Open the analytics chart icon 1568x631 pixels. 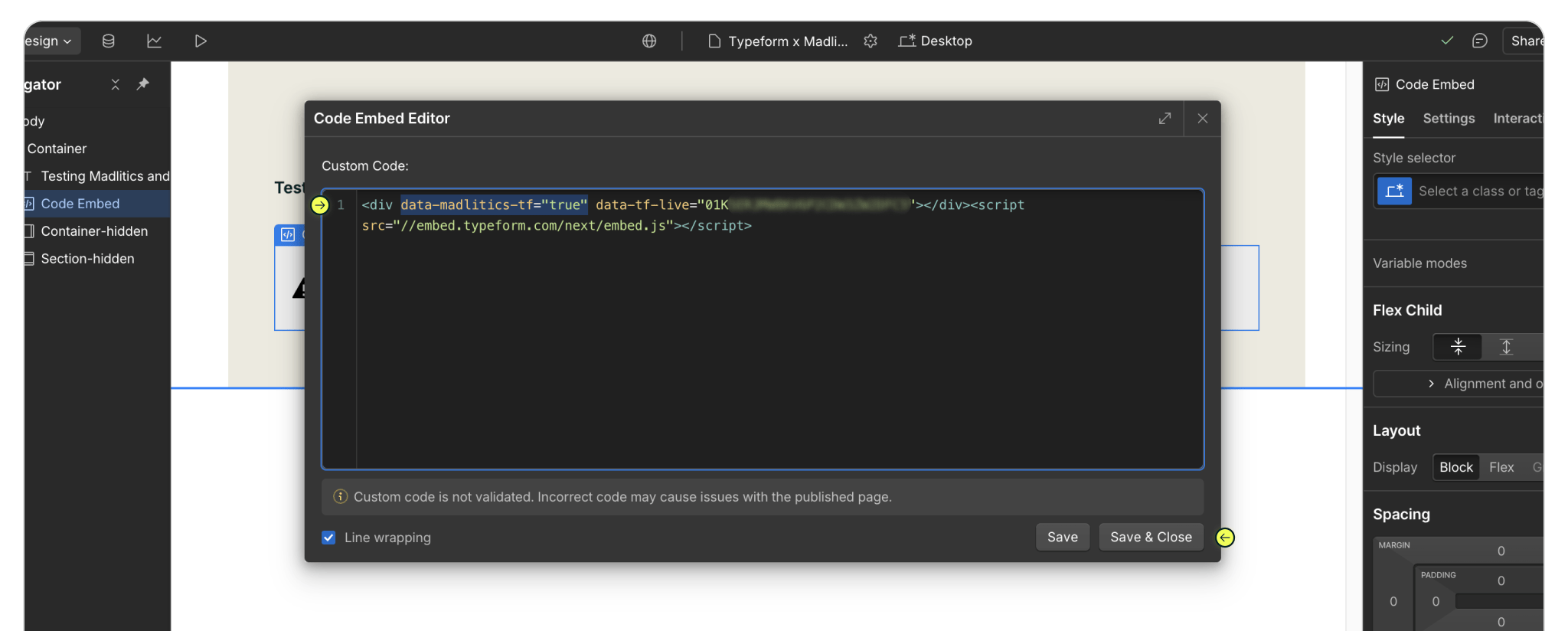[154, 41]
